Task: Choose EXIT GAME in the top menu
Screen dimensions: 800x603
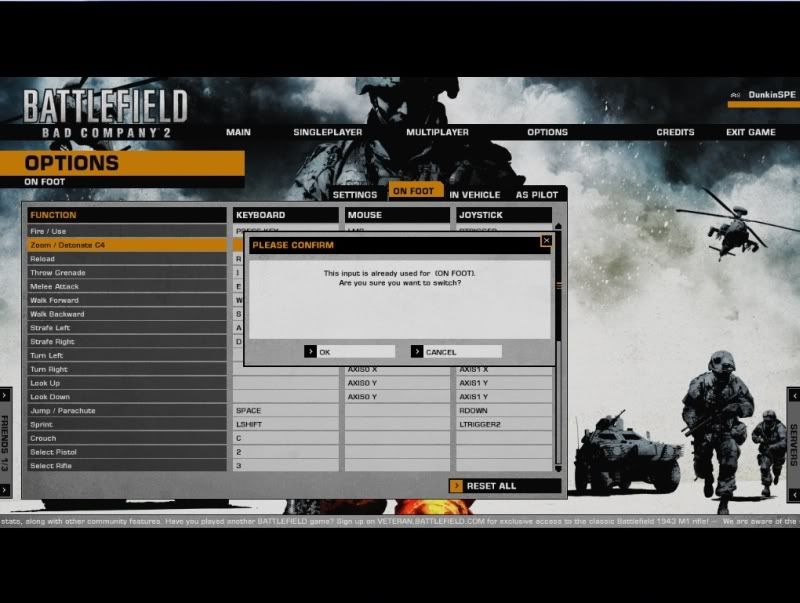Action: [x=751, y=132]
